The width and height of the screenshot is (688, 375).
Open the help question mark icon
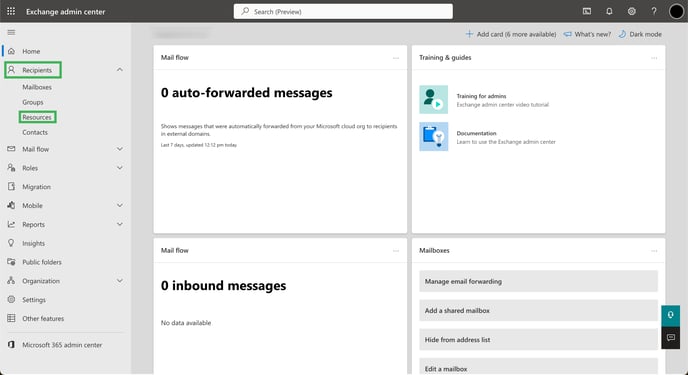(654, 11)
